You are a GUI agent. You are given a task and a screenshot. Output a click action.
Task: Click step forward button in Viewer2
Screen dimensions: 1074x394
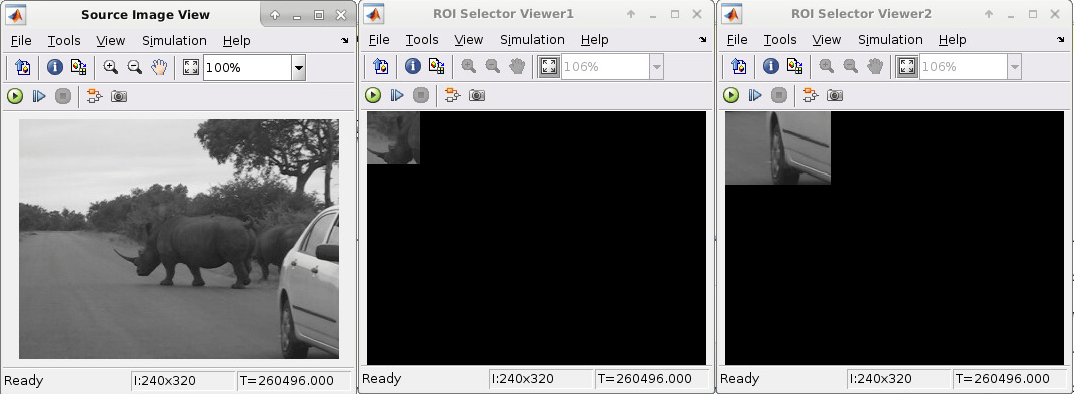tap(755, 95)
